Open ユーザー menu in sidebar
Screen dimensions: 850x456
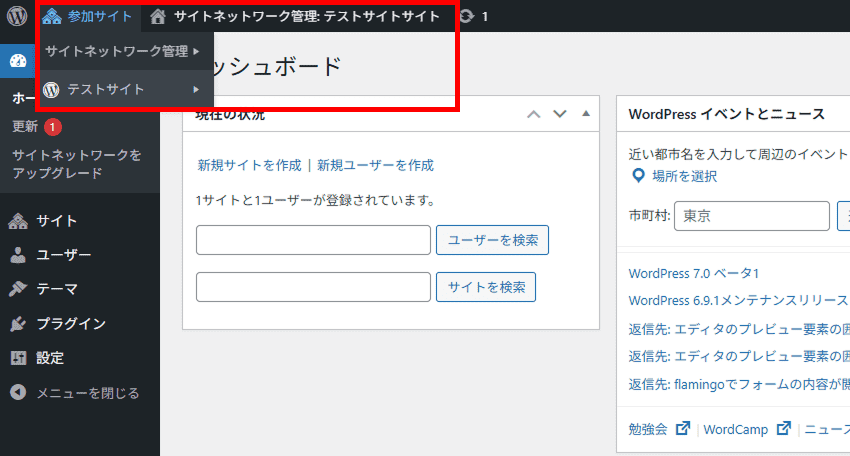63,254
